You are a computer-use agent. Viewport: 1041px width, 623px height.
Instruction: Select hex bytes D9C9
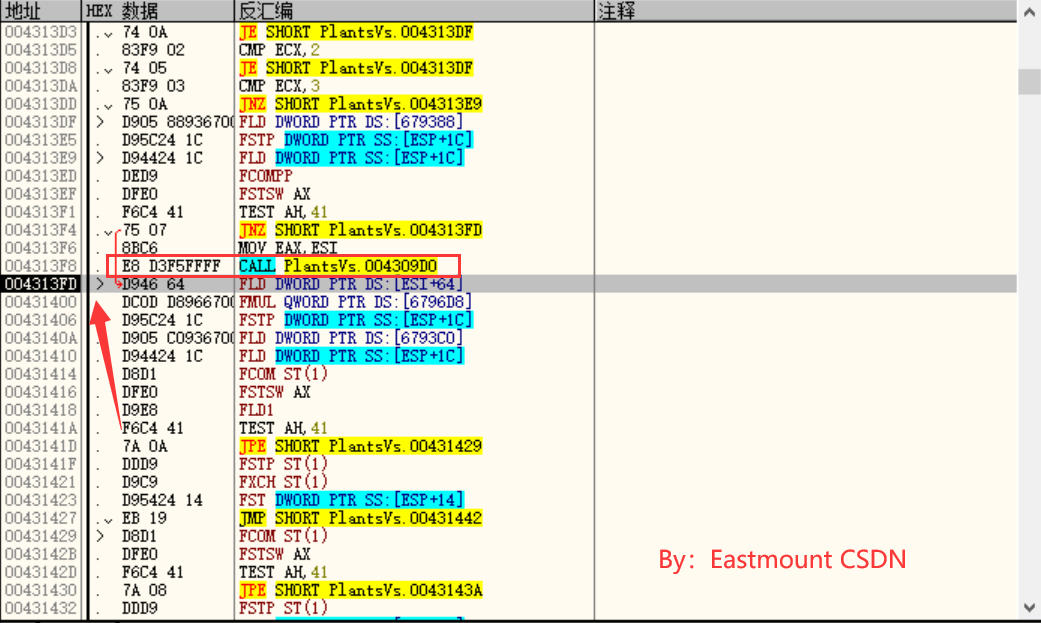click(139, 482)
